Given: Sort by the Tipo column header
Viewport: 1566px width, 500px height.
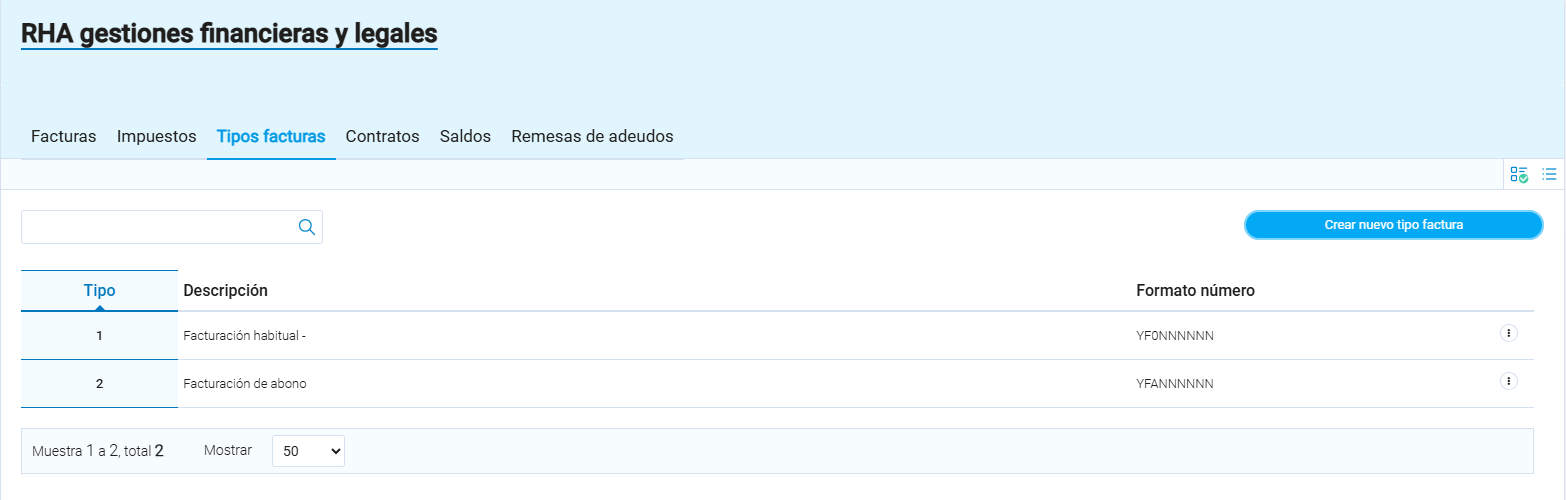Looking at the screenshot, I should (99, 291).
